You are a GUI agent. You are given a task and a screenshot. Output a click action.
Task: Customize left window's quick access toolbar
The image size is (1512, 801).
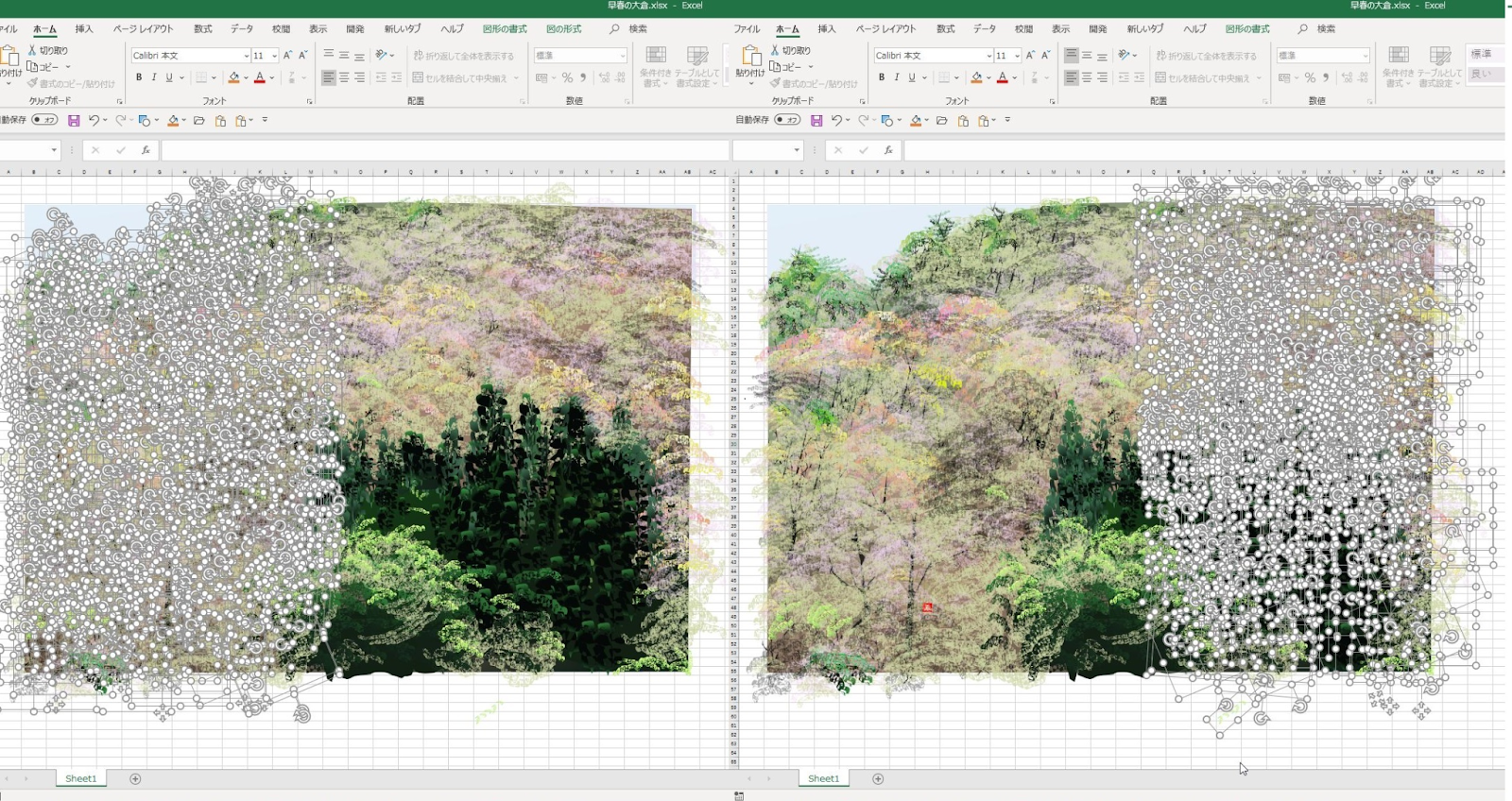point(265,121)
